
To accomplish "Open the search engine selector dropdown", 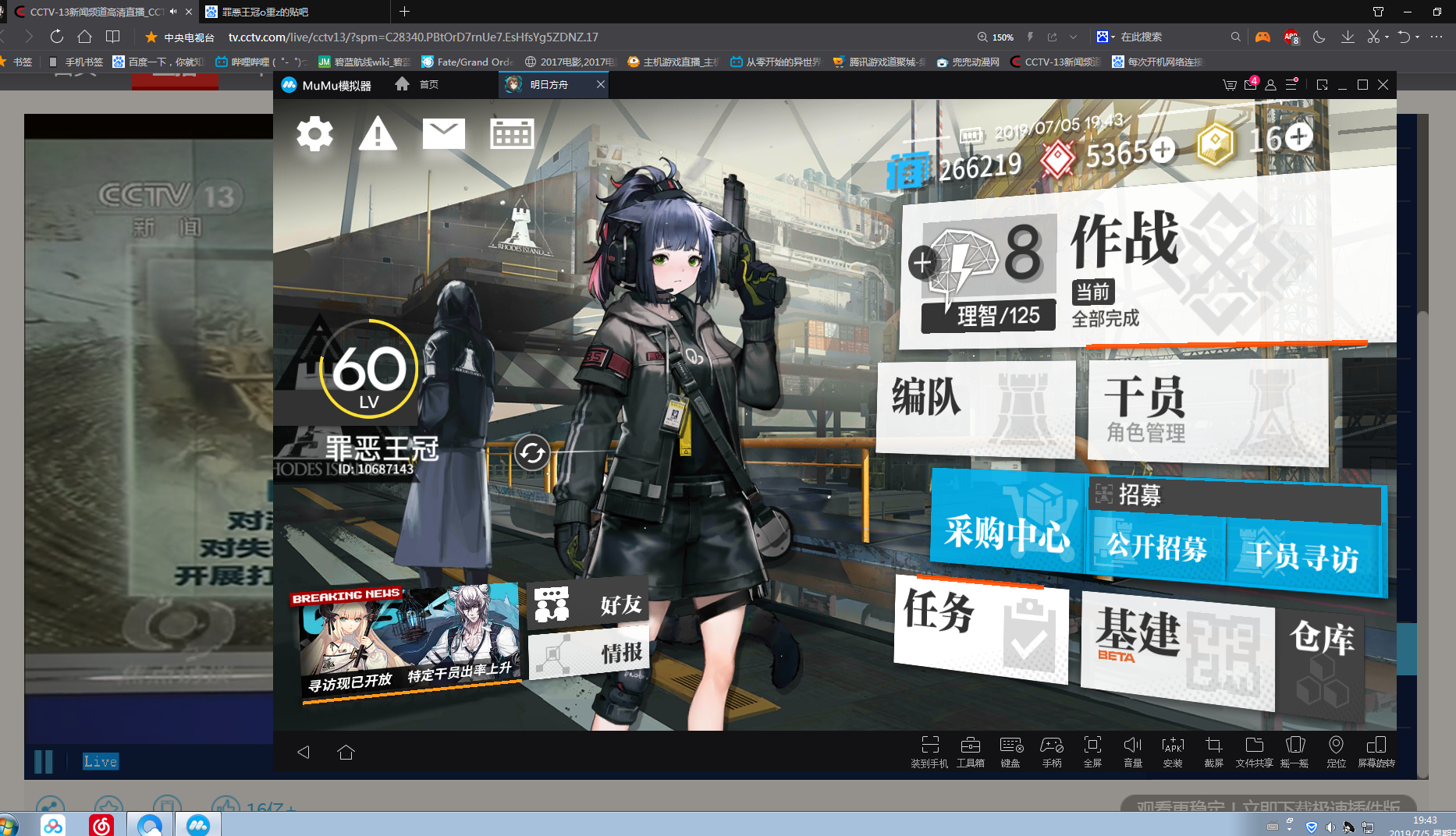I will [x=1105, y=37].
